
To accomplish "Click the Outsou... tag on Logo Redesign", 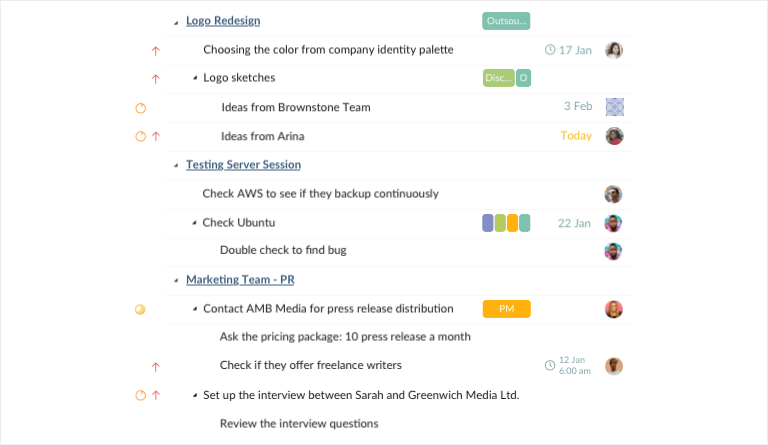I will pos(506,21).
